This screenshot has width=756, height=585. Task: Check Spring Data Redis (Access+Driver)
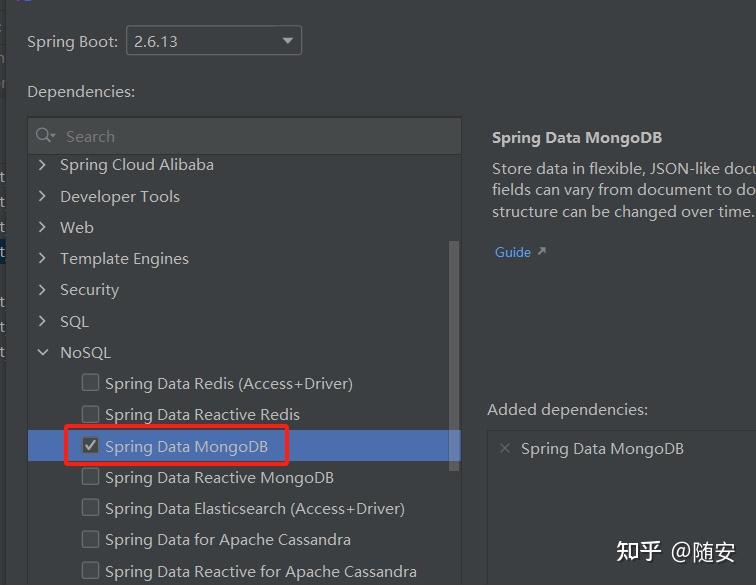(90, 382)
